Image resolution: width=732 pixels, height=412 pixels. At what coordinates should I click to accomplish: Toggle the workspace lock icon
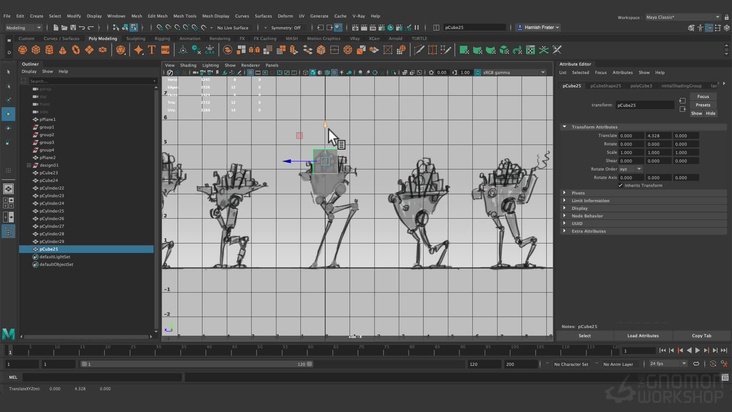tap(726, 17)
